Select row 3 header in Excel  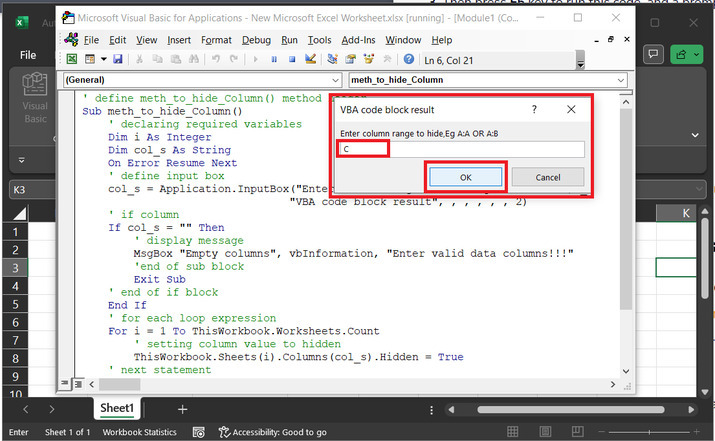pyautogui.click(x=15, y=268)
